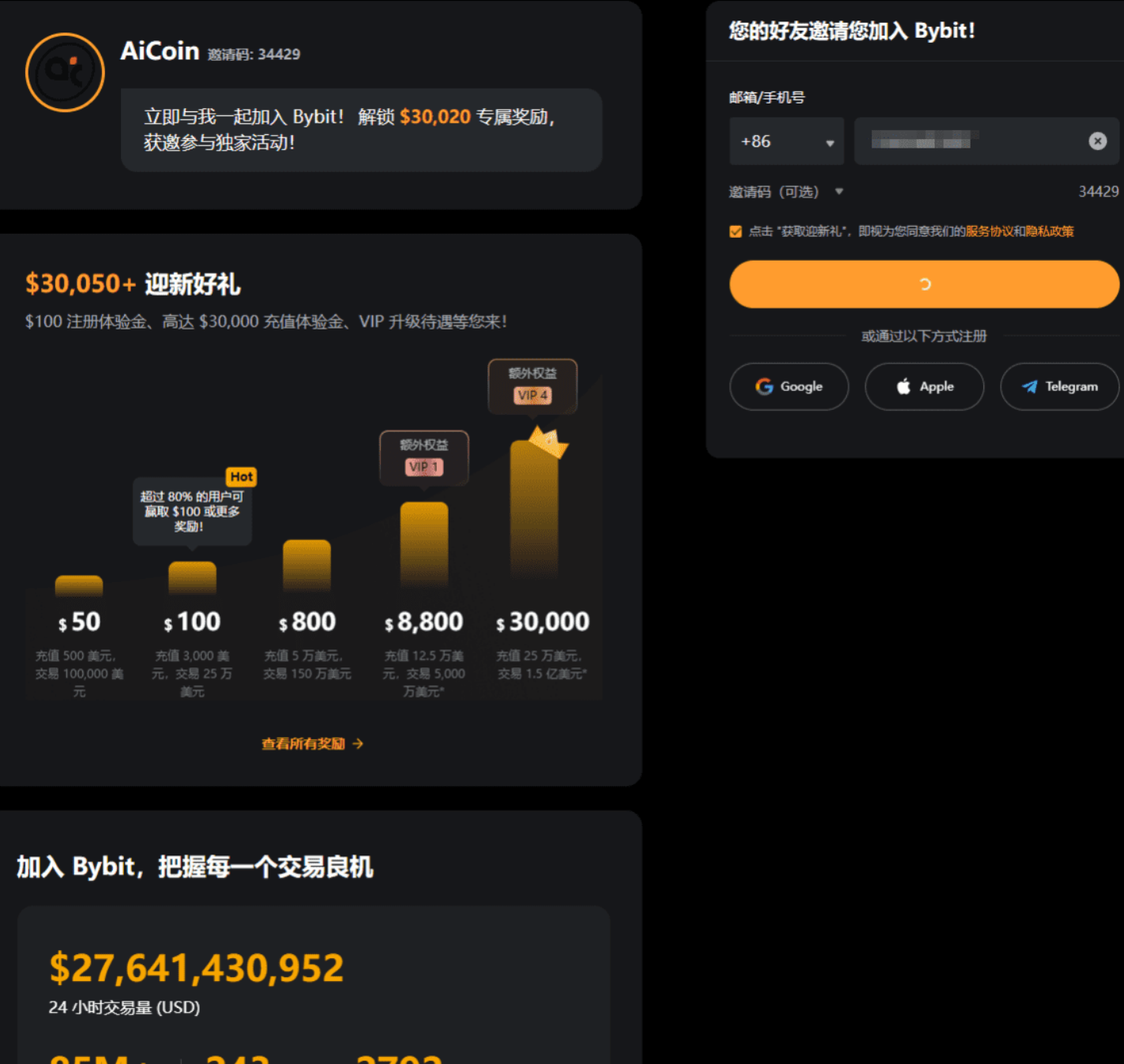Select the $50 reward bar

79,585
